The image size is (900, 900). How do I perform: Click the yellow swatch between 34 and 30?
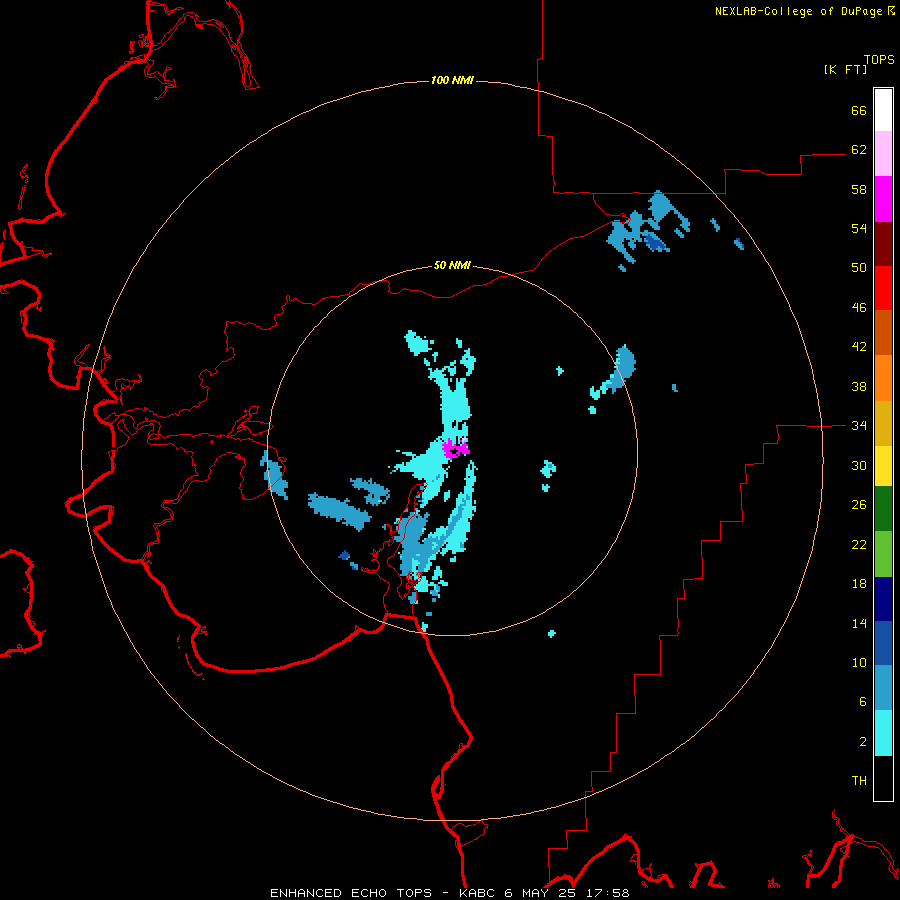(x=883, y=466)
